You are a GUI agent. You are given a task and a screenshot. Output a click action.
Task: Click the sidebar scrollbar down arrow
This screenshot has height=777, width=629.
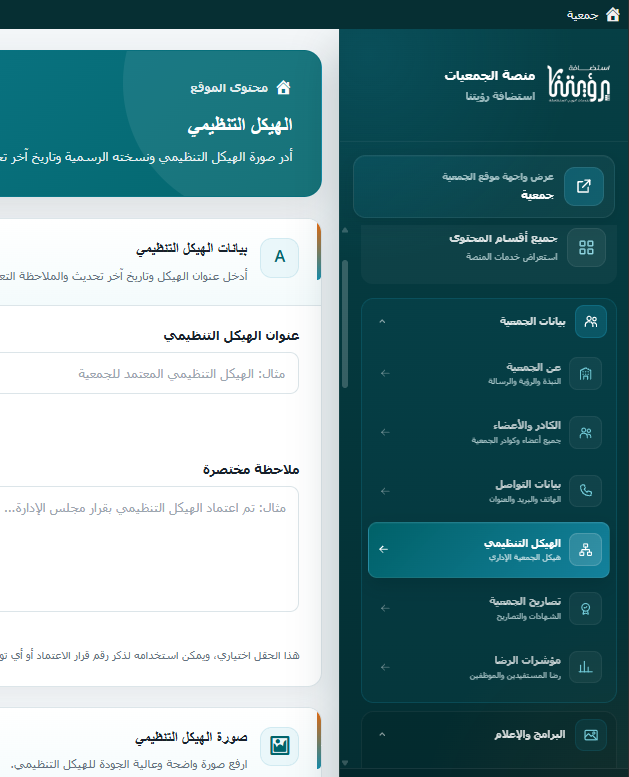pos(345,763)
